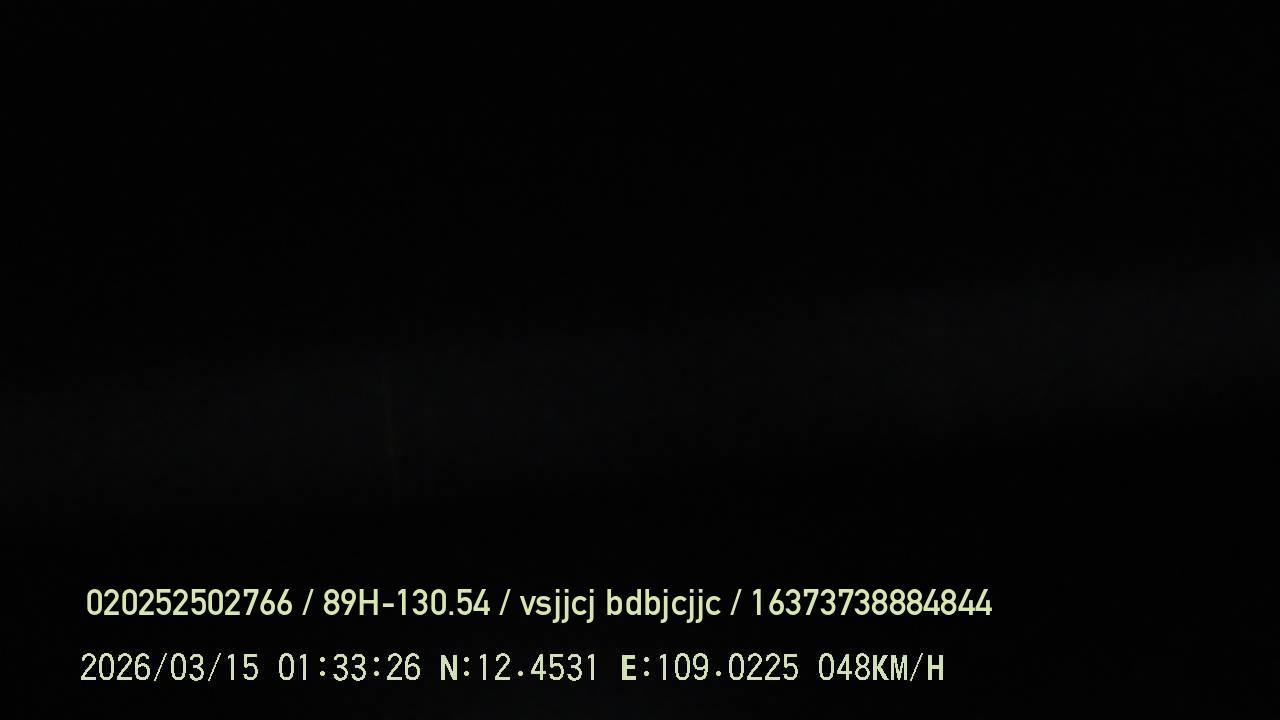Click the hour 01 in the timestamp
The height and width of the screenshot is (720, 1280).
[x=295, y=668]
